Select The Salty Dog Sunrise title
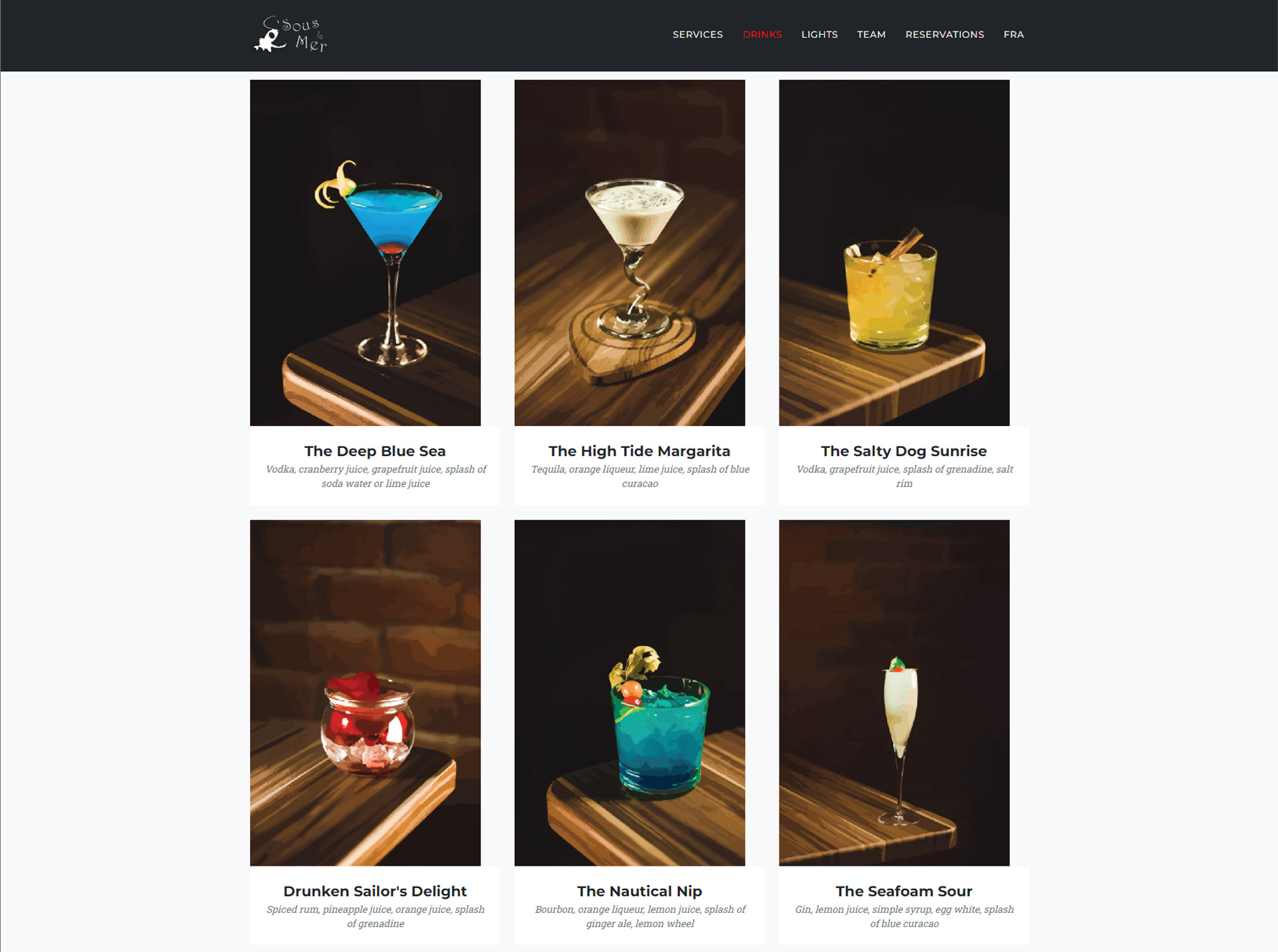 click(x=904, y=451)
